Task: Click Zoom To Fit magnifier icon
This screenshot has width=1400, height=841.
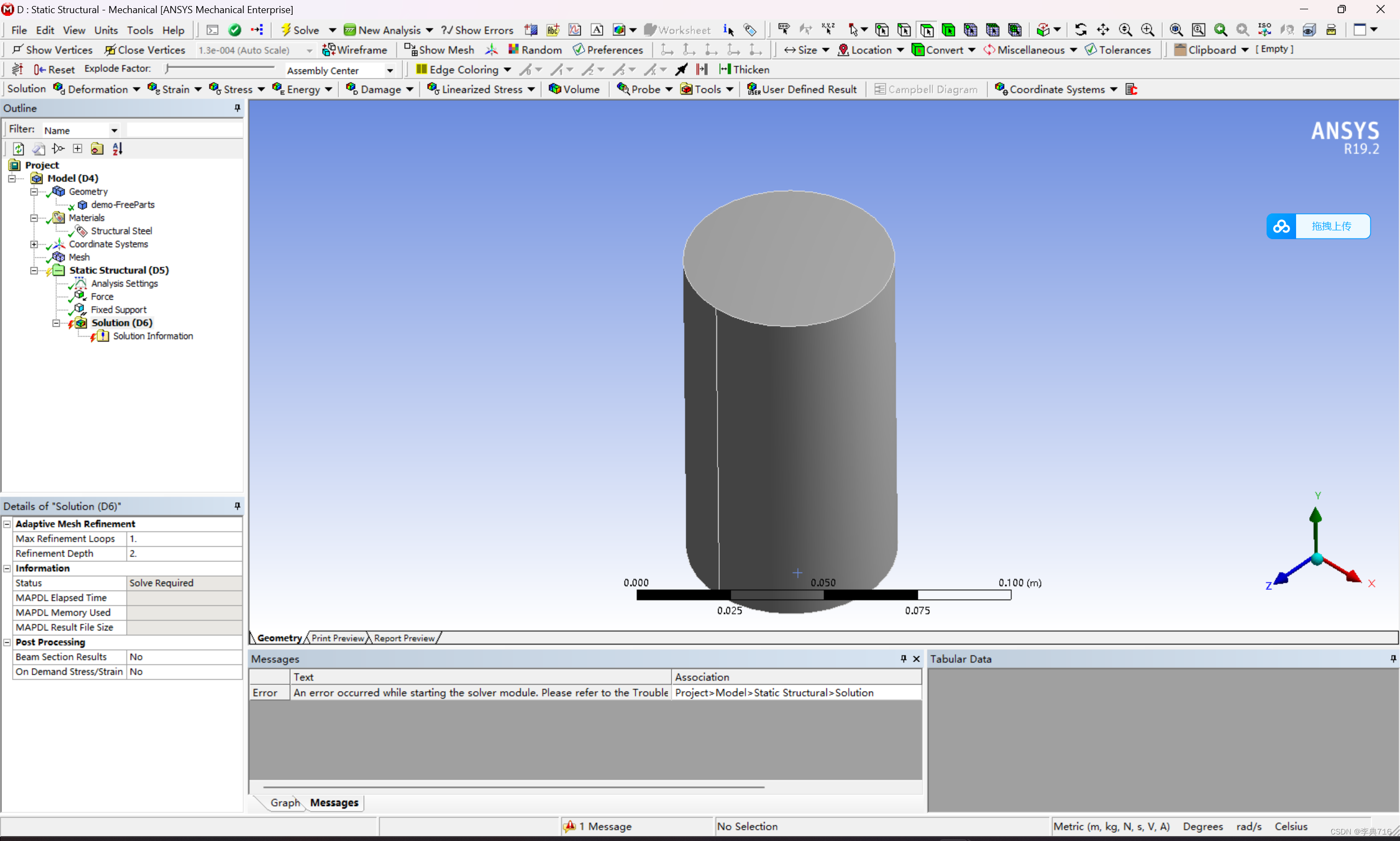Action: [x=1176, y=30]
